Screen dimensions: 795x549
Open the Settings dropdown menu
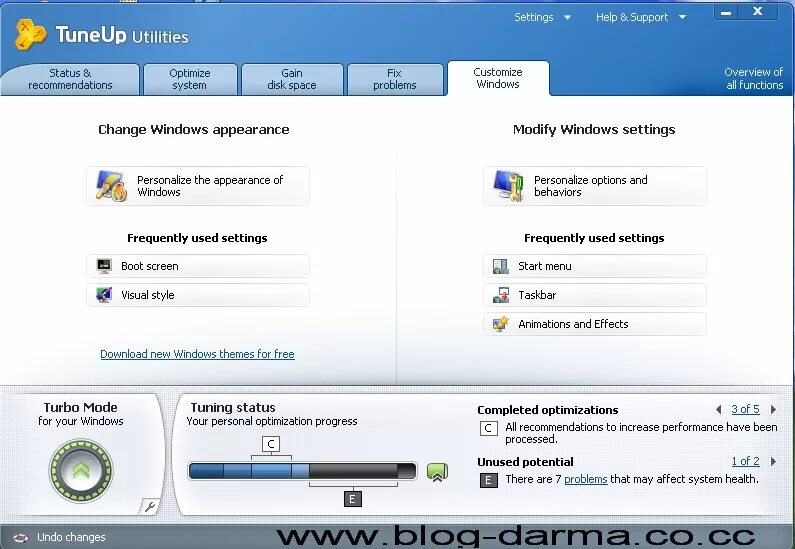(543, 17)
